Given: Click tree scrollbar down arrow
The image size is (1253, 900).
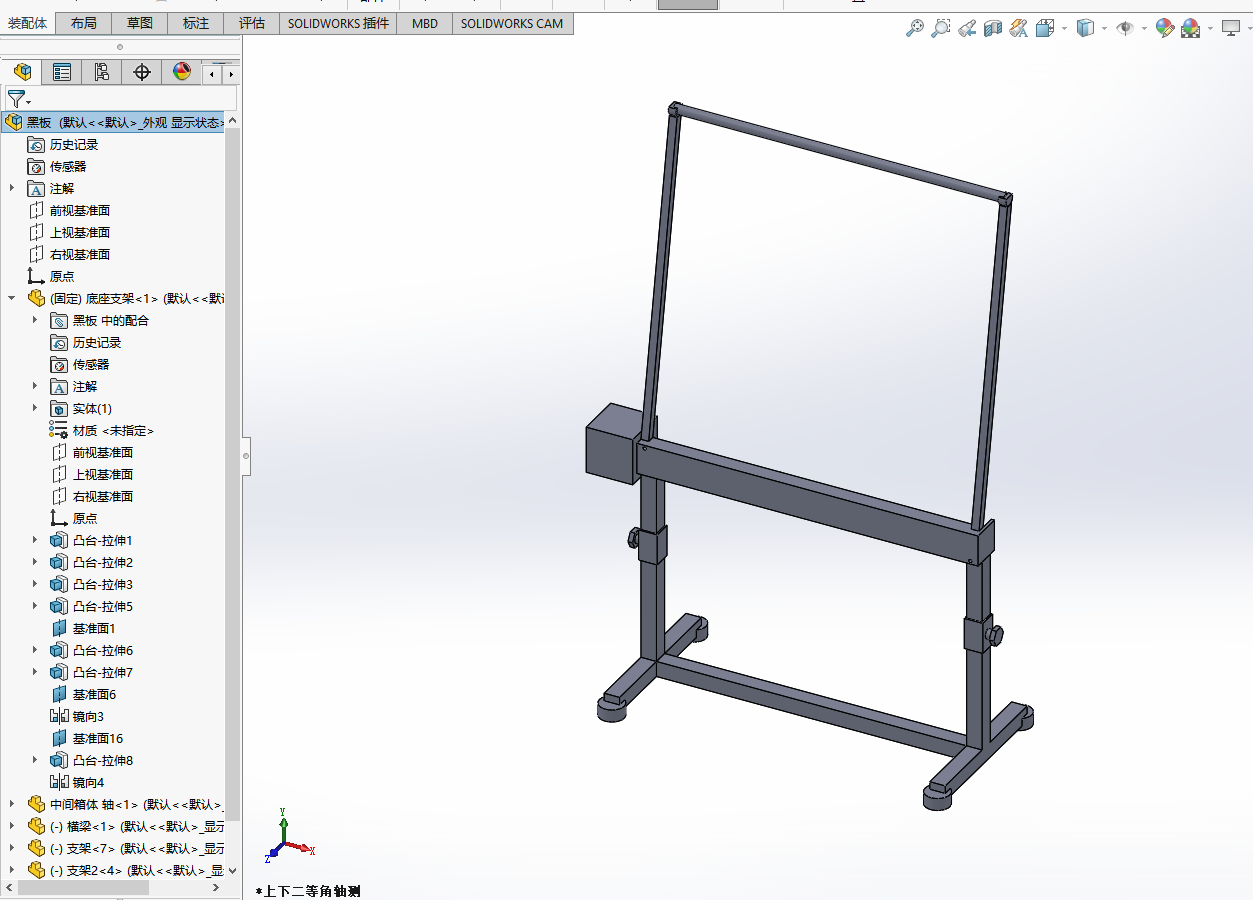Looking at the screenshot, I should pyautogui.click(x=233, y=871).
